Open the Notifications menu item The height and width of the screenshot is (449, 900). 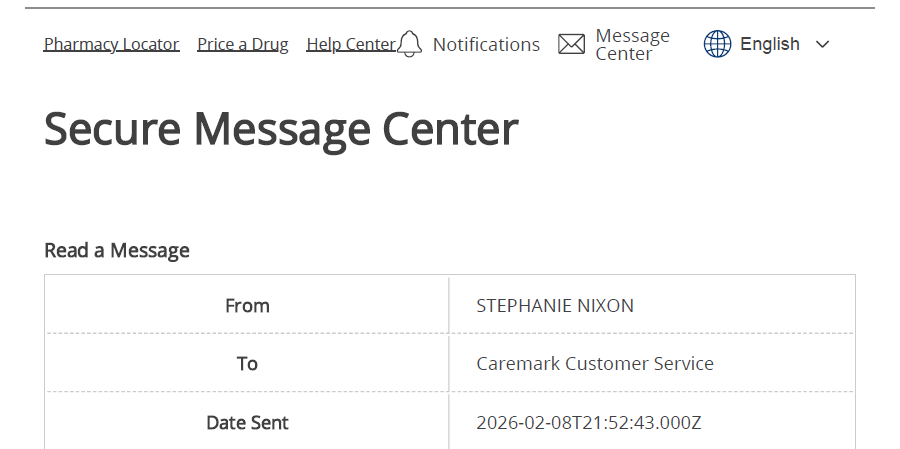[486, 44]
